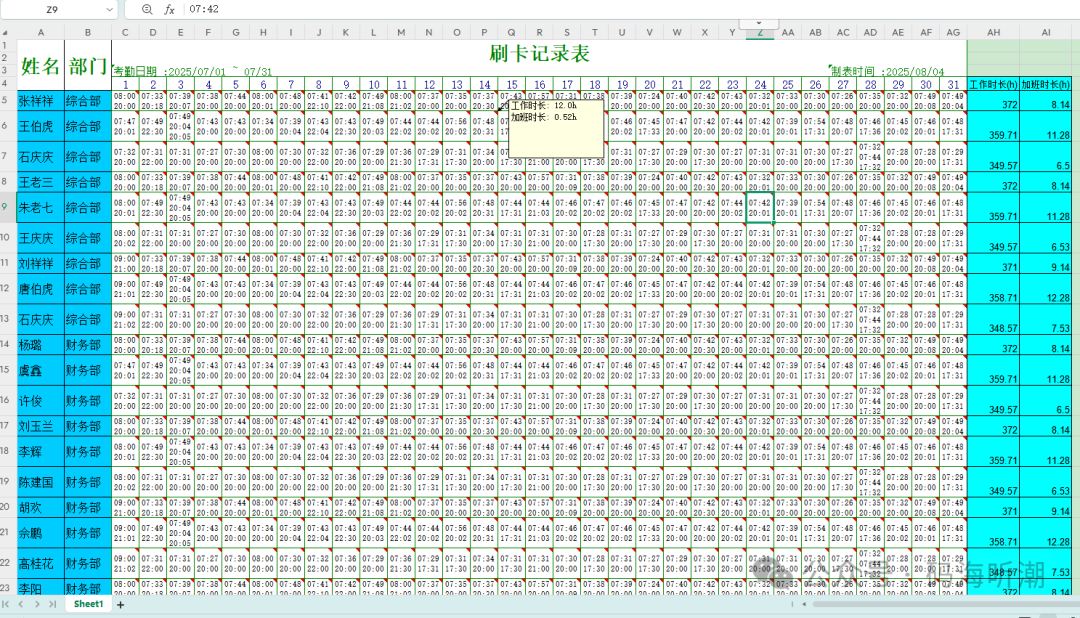1080x618 pixels.
Task: Click day 15 heading in the date row
Action: coord(512,84)
